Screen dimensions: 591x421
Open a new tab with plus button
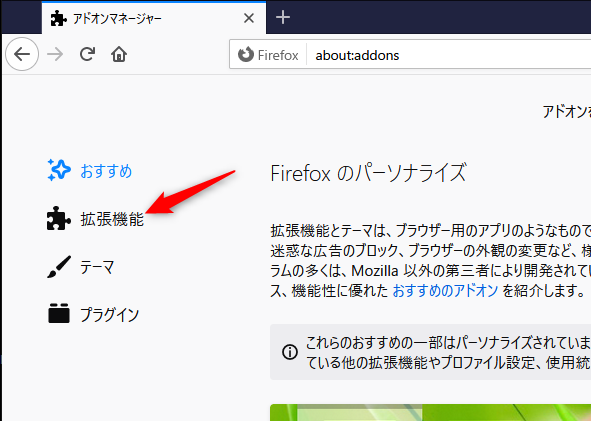point(283,17)
